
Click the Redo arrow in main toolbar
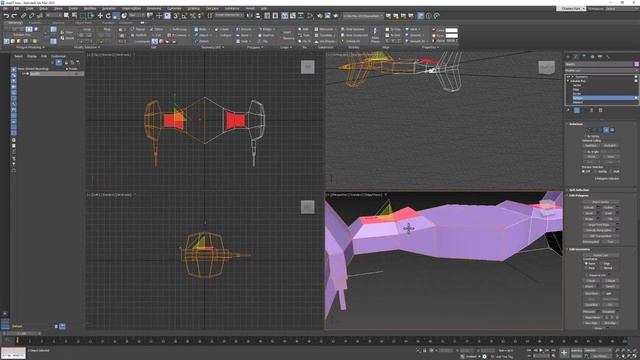[x=14, y=16]
